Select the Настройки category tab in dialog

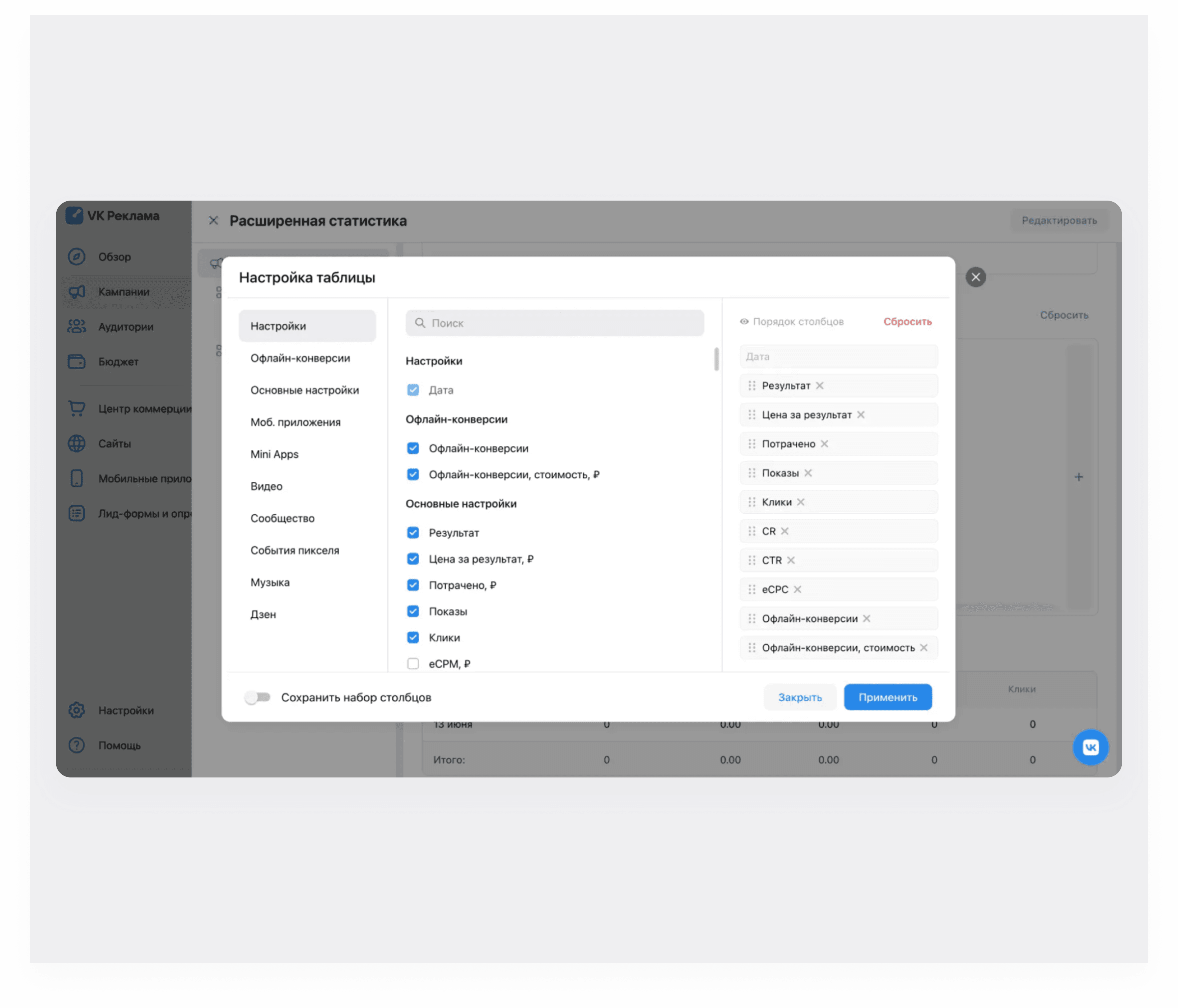pyautogui.click(x=307, y=326)
